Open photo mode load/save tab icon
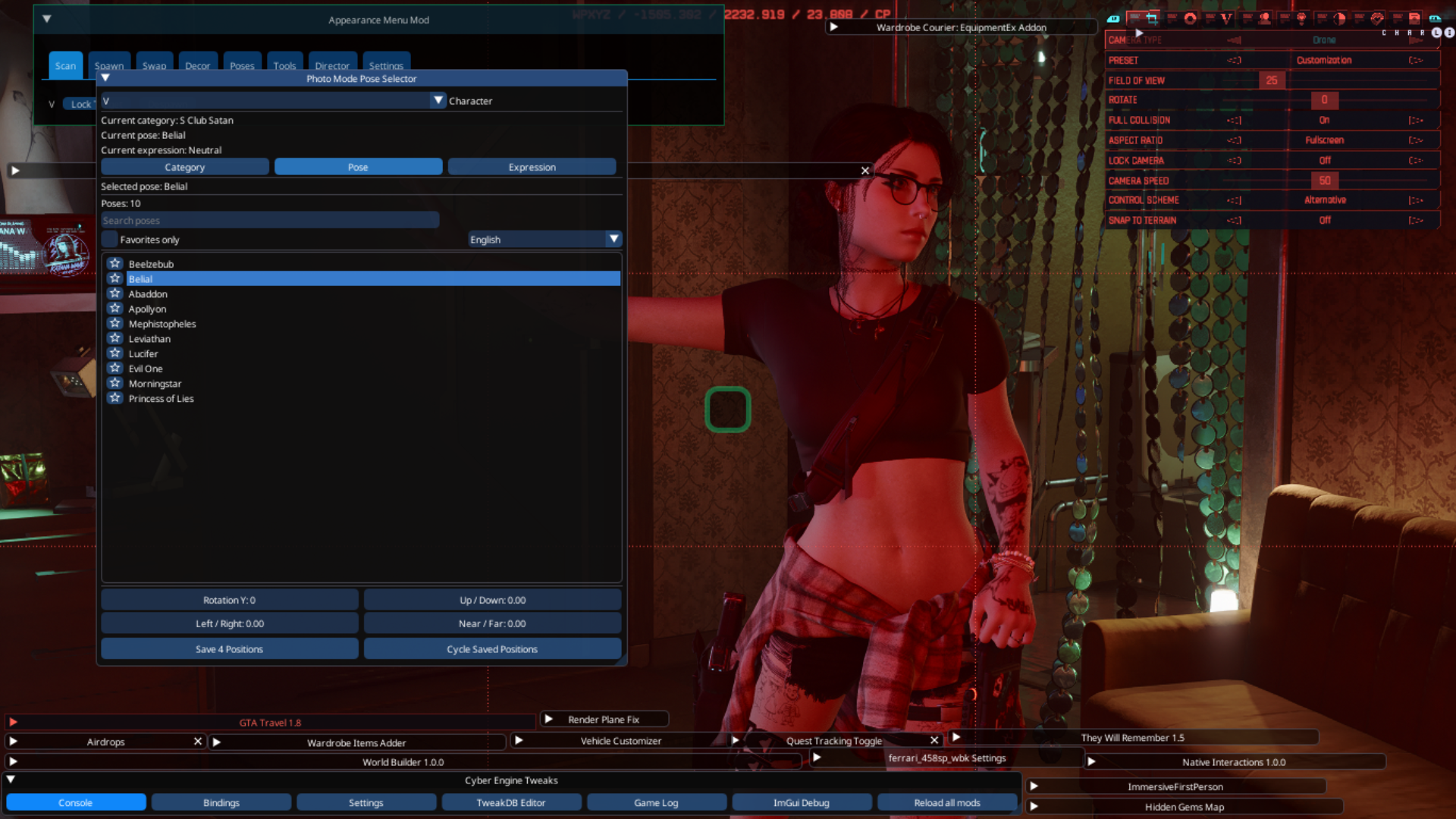The image size is (1456, 819). (1414, 18)
